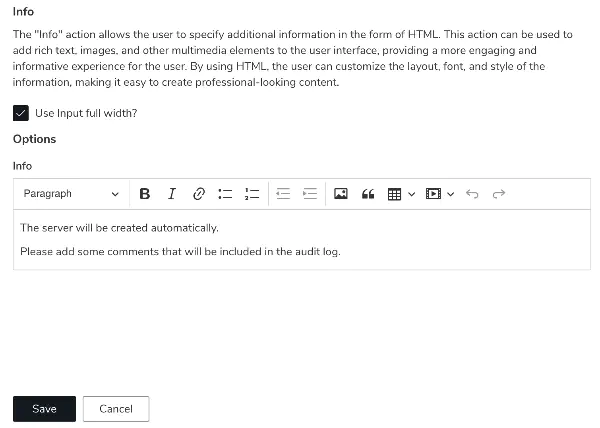Screen dimensions: 600x428
Task: Place cursor in the audit log sentence
Action: 180,252
